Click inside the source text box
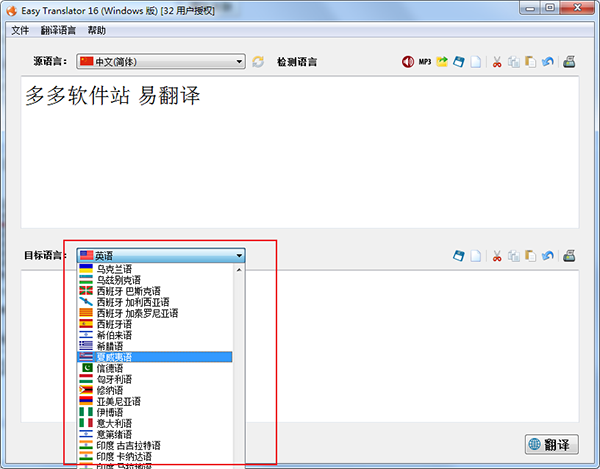Viewport: 600px width, 469px height. click(x=300, y=152)
